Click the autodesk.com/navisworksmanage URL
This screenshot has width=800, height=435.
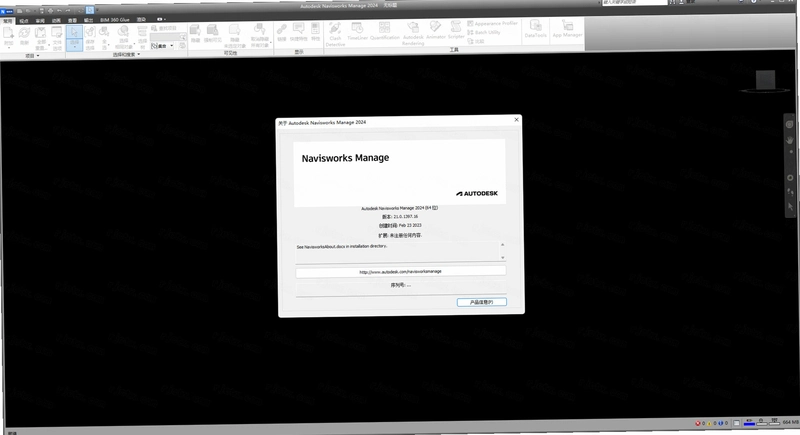click(x=401, y=272)
